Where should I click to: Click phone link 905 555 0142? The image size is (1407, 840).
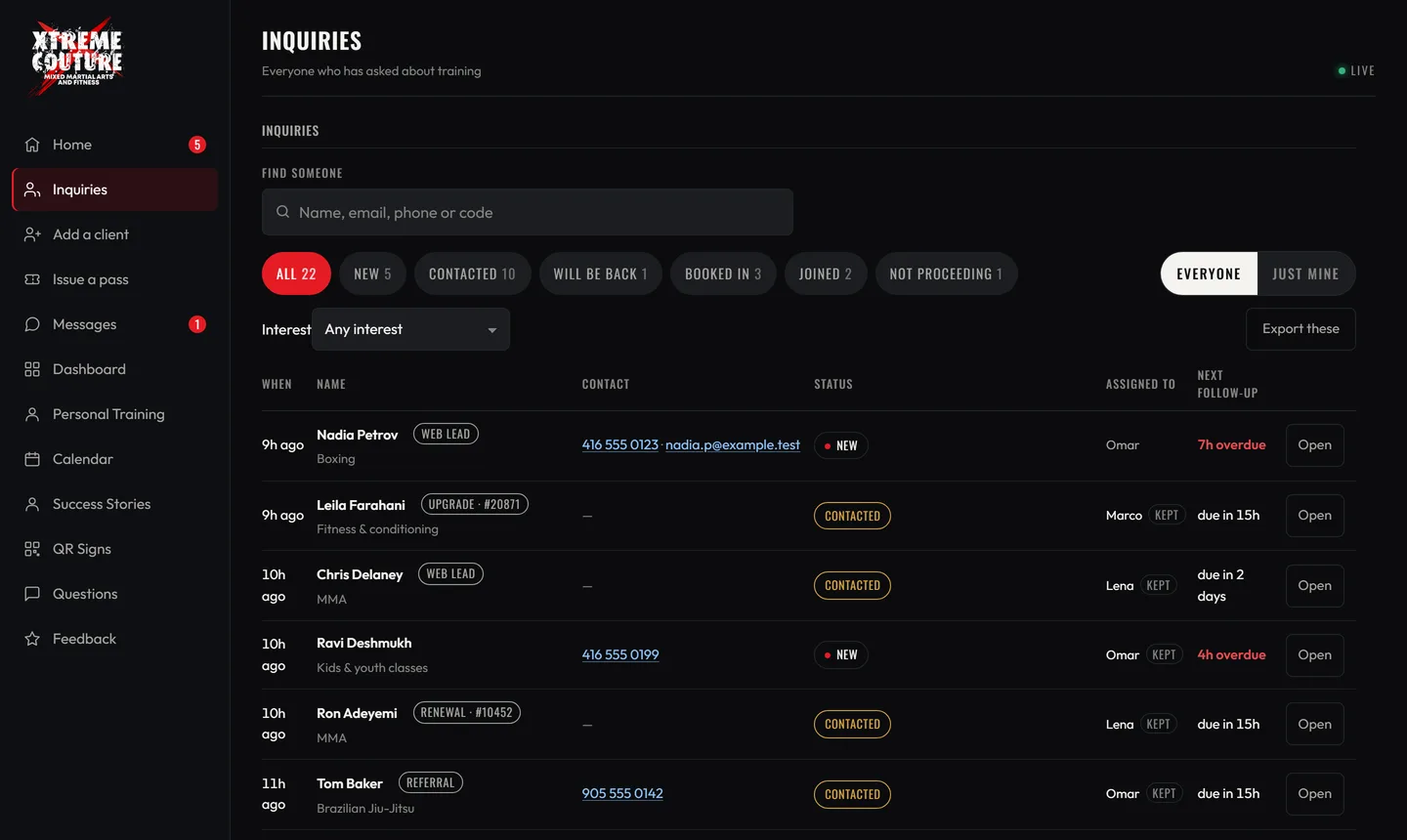point(622,793)
